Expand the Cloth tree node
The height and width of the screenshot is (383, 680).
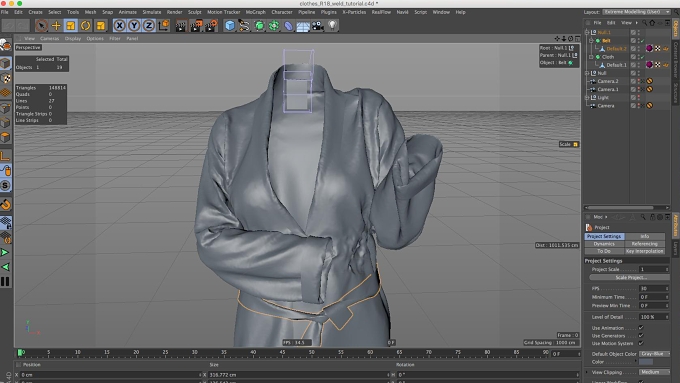pos(591,57)
